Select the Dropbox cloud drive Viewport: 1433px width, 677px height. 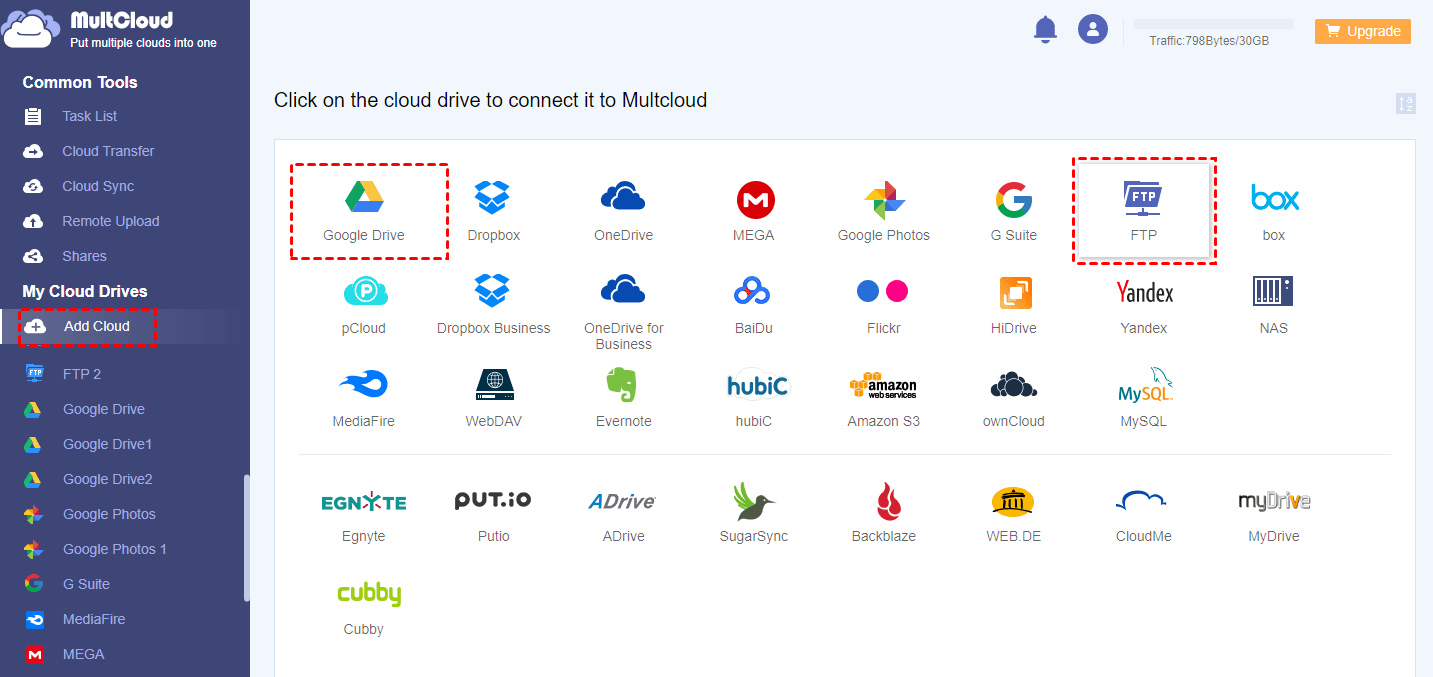[493, 198]
